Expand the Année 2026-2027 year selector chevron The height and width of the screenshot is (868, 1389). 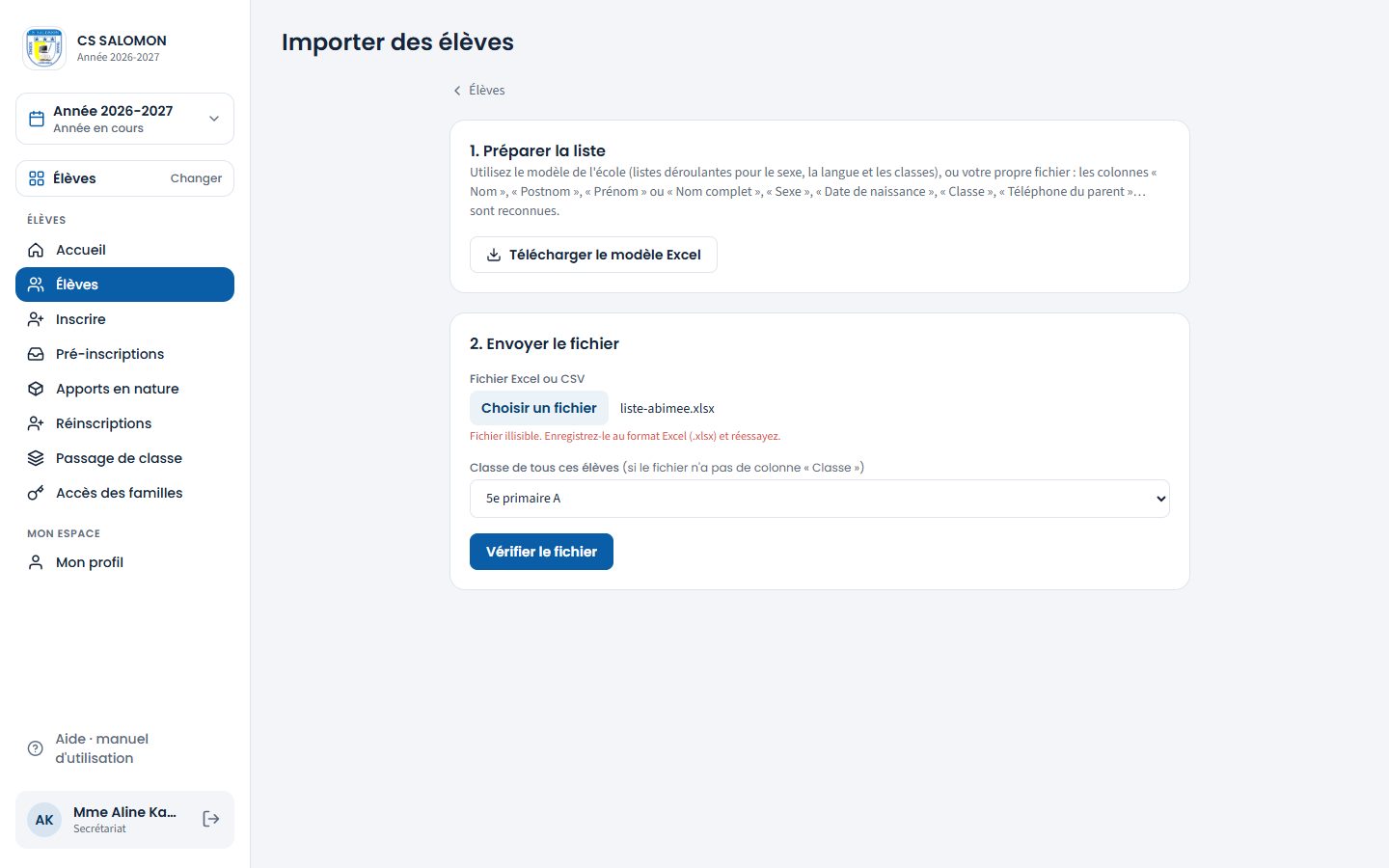(214, 119)
